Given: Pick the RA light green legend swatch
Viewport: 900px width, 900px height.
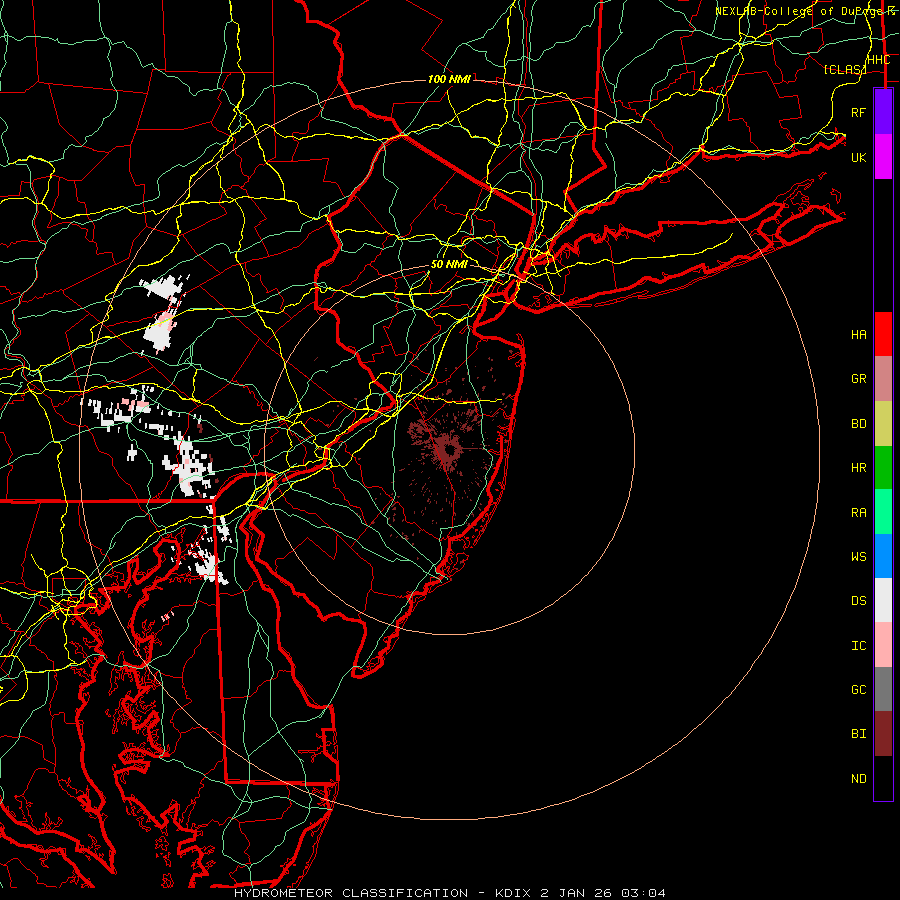Looking at the screenshot, I should (883, 512).
